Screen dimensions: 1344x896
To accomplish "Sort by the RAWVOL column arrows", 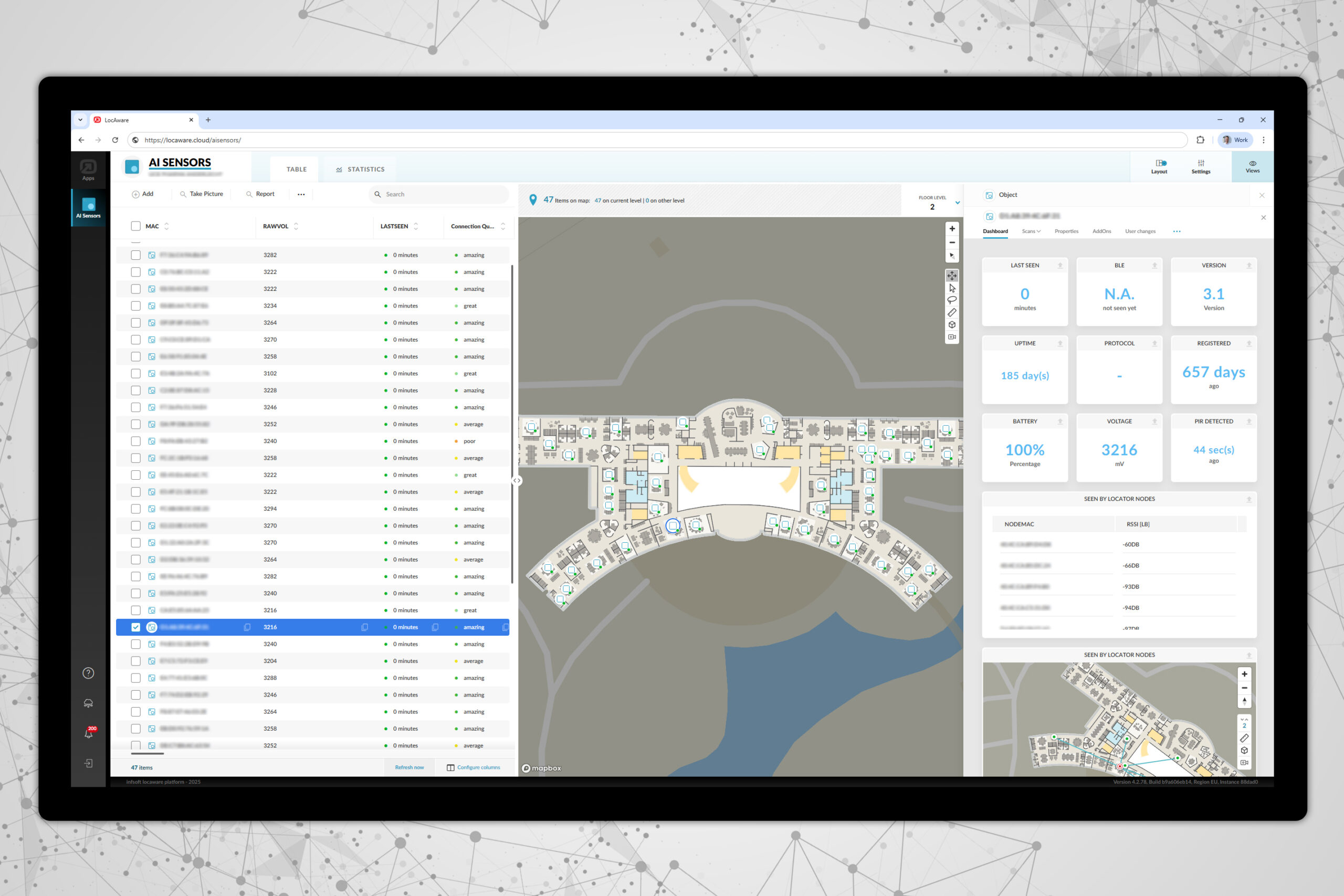I will click(296, 226).
